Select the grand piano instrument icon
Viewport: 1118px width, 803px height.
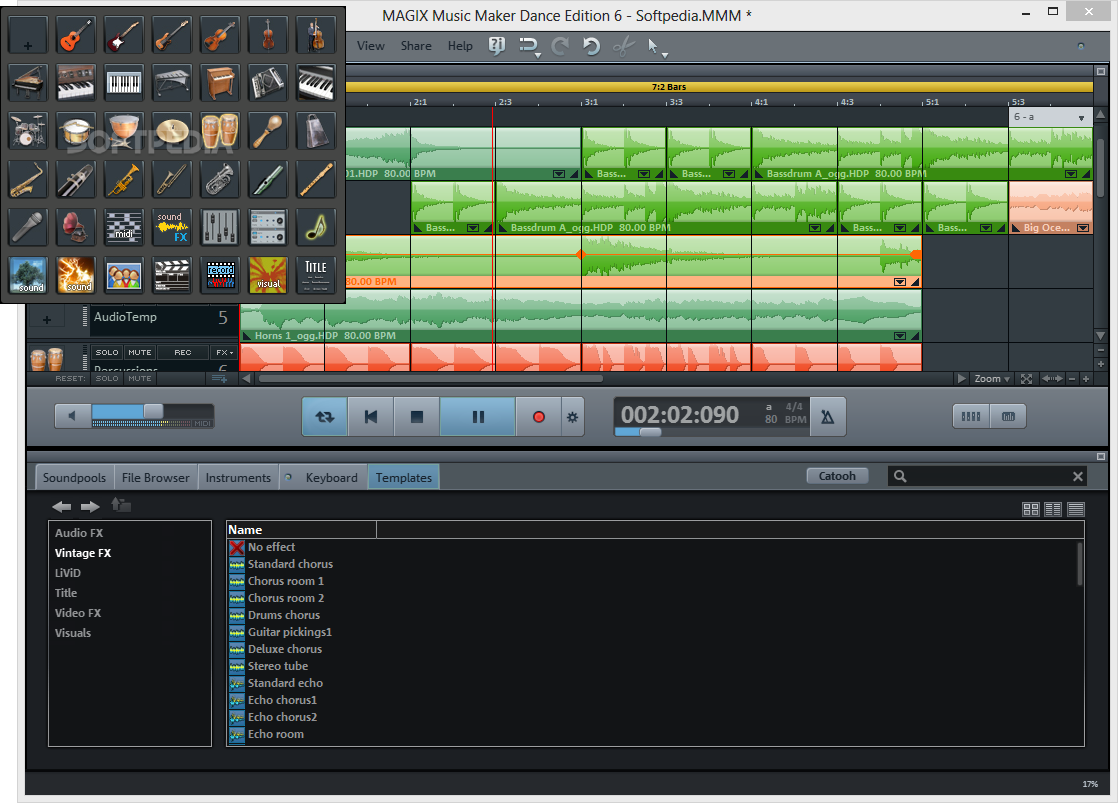[29, 83]
